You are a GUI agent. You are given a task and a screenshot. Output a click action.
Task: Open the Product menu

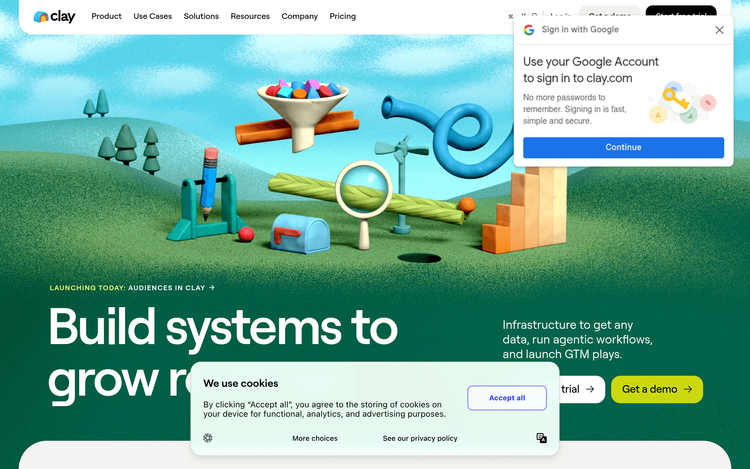pyautogui.click(x=106, y=16)
